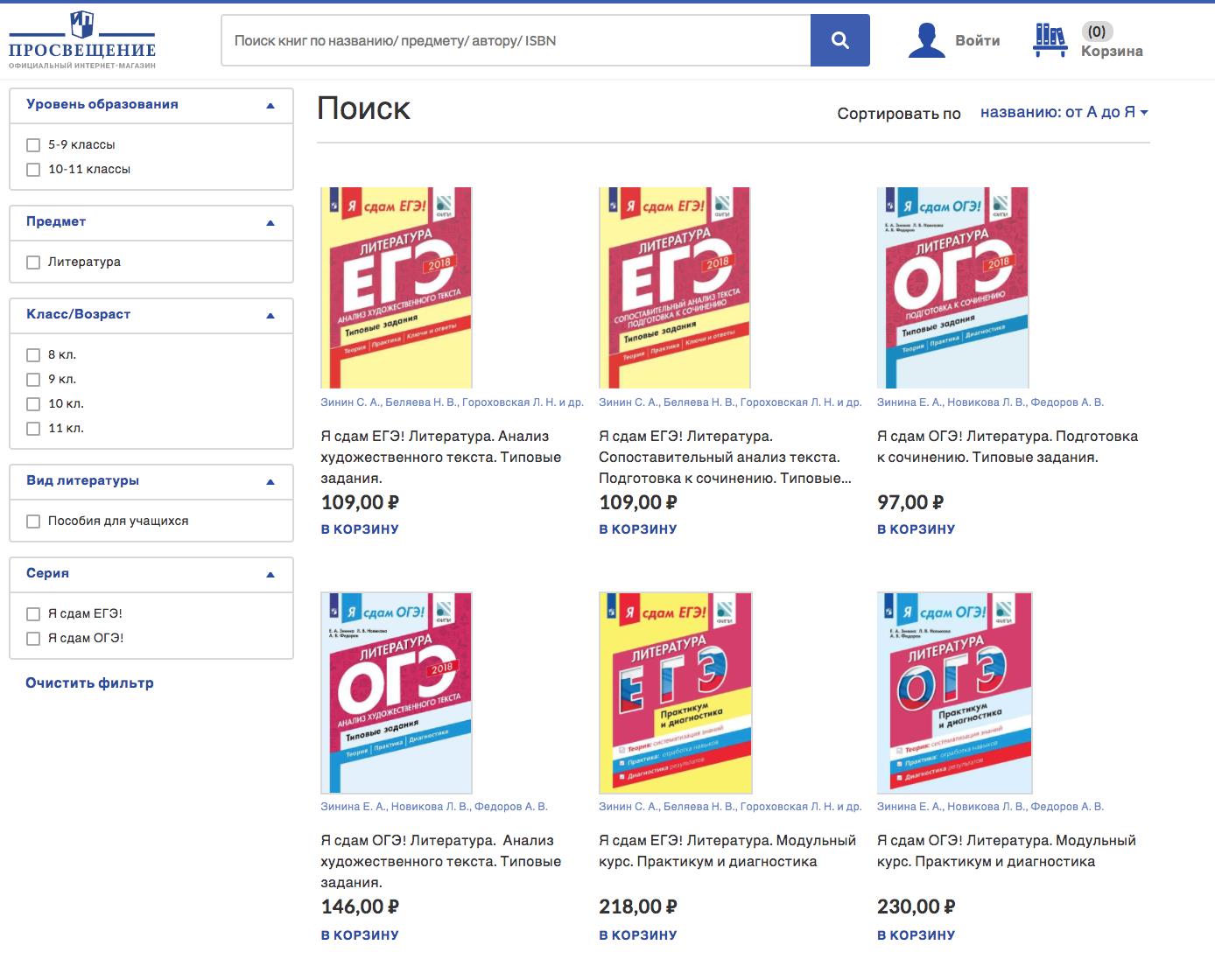Collapse the Предмет filter section
The height and width of the screenshot is (980, 1215).
tap(270, 223)
